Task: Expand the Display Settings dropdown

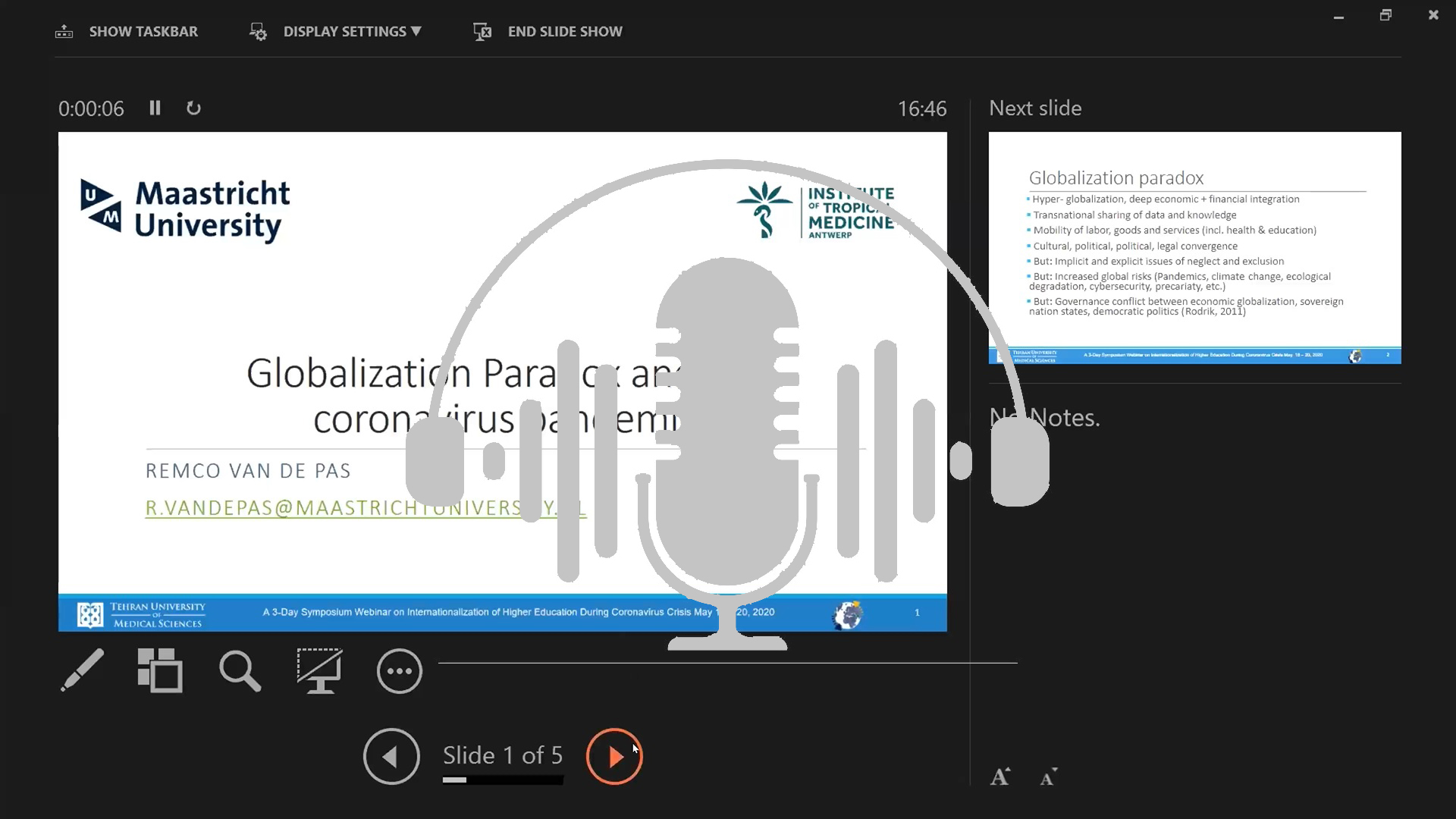Action: [352, 31]
